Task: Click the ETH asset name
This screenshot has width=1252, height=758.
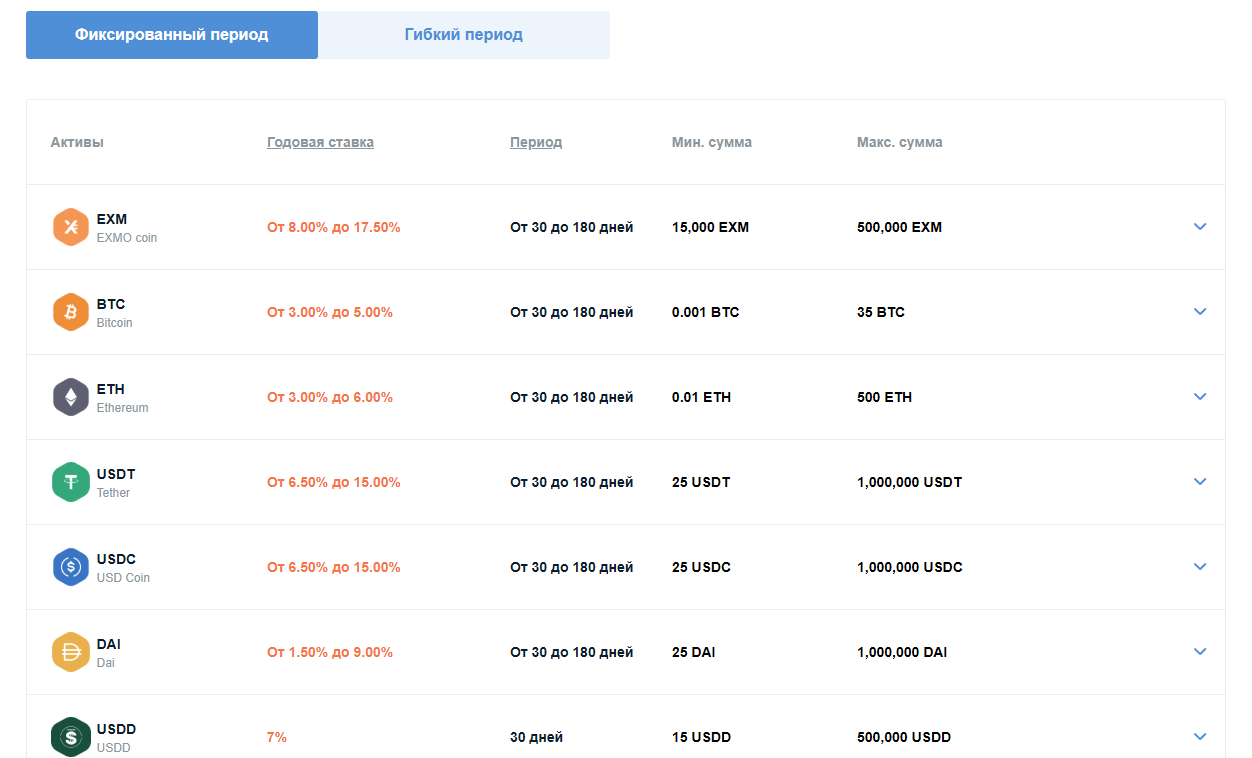Action: pyautogui.click(x=111, y=389)
